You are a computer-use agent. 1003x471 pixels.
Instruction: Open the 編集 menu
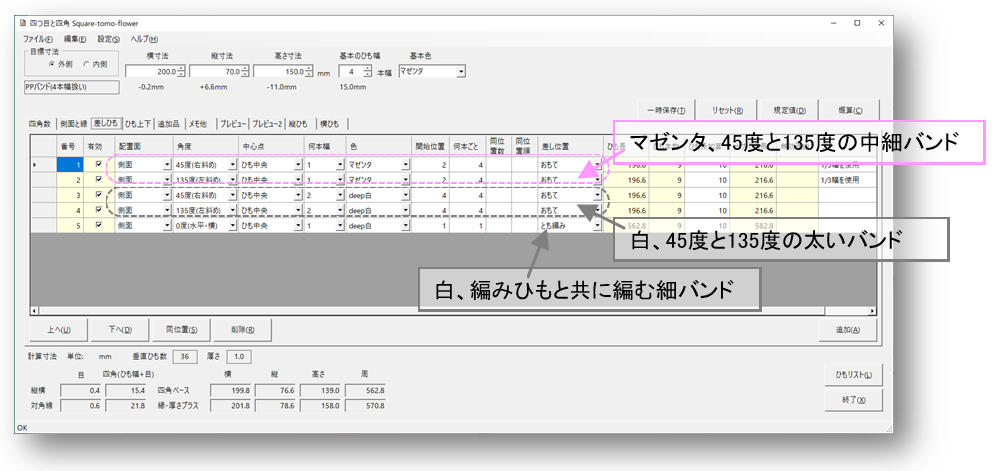pos(74,39)
